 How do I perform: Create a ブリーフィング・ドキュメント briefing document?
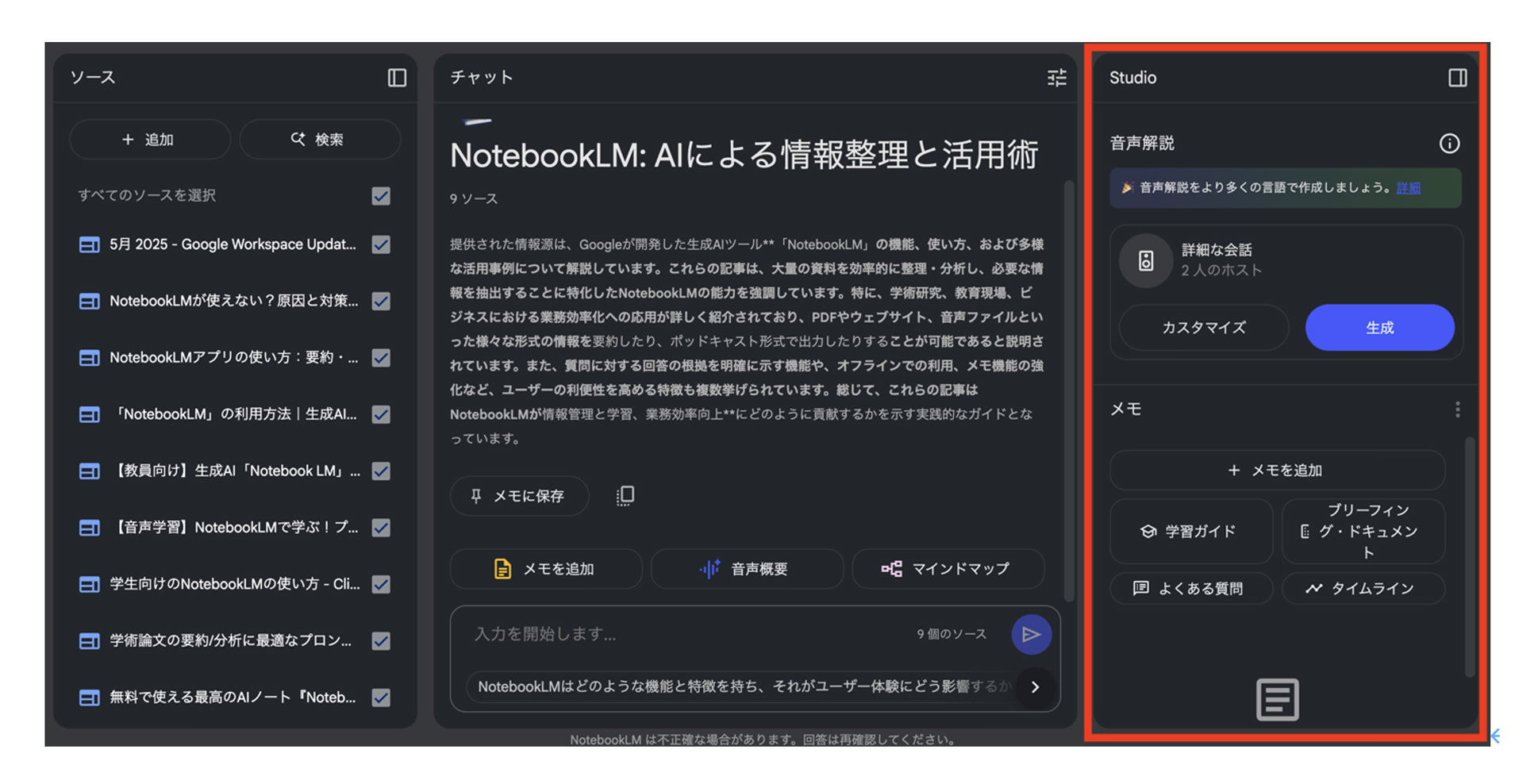click(x=1363, y=532)
